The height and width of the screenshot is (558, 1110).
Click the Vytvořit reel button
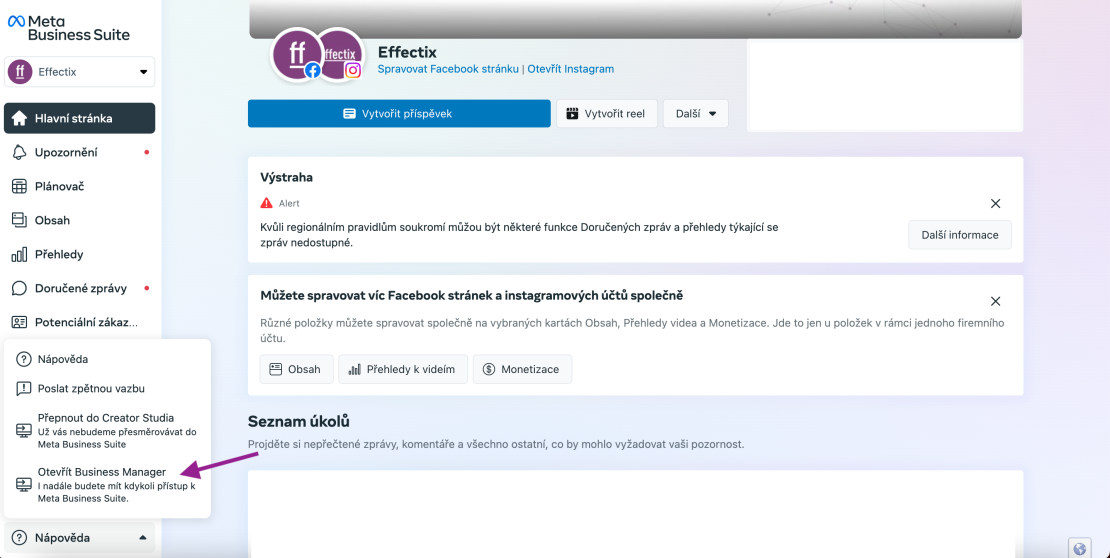[607, 113]
